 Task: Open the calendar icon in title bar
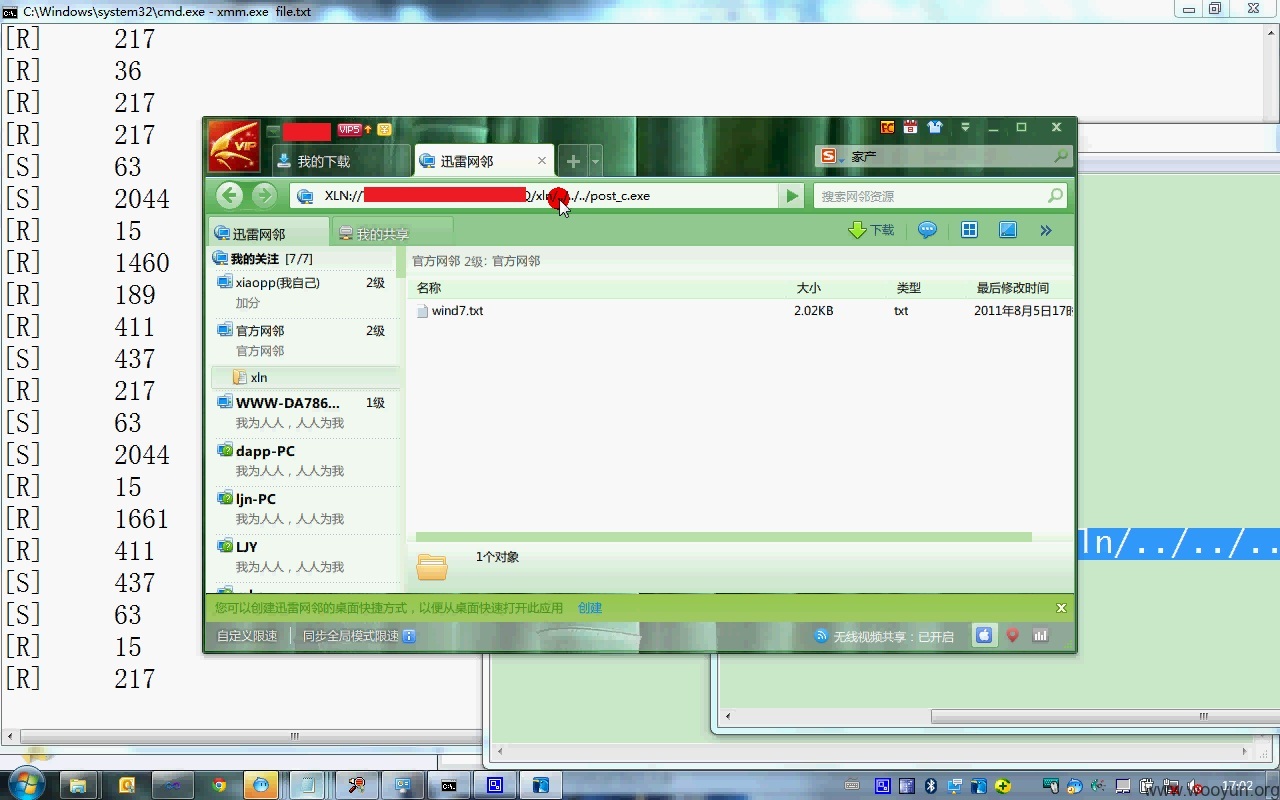coord(910,127)
